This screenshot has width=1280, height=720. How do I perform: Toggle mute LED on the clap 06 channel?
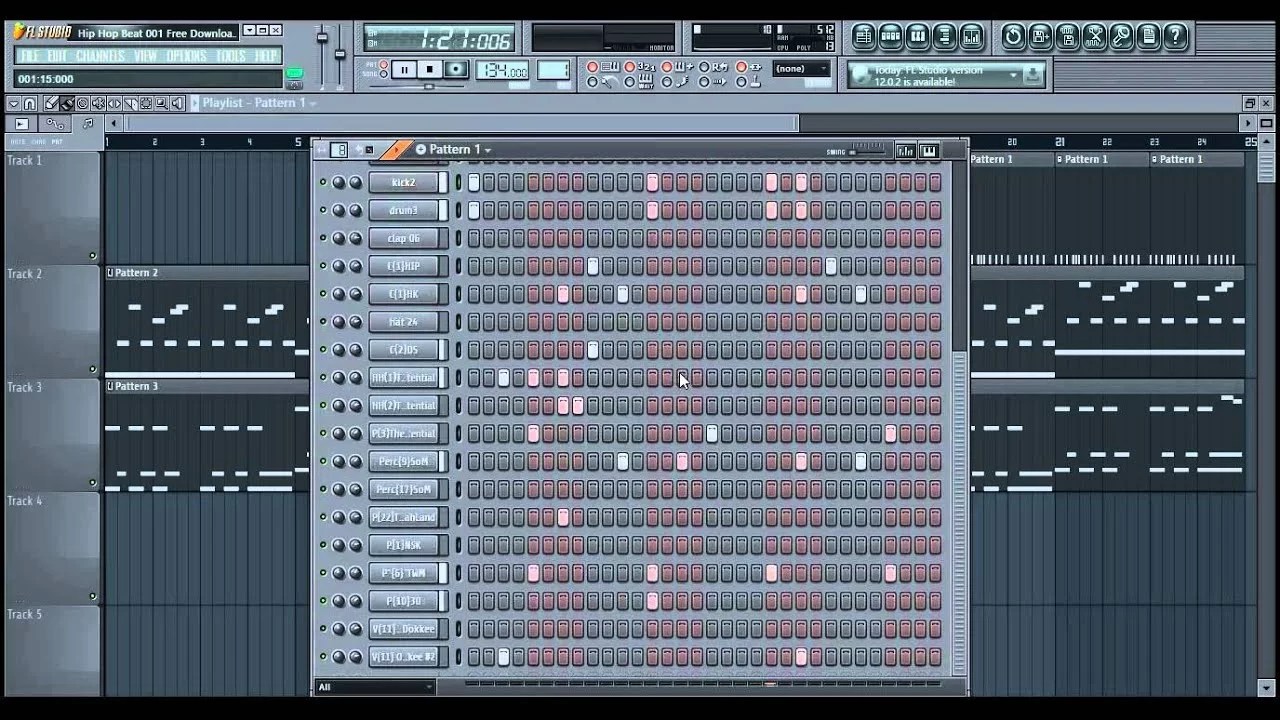tap(322, 238)
